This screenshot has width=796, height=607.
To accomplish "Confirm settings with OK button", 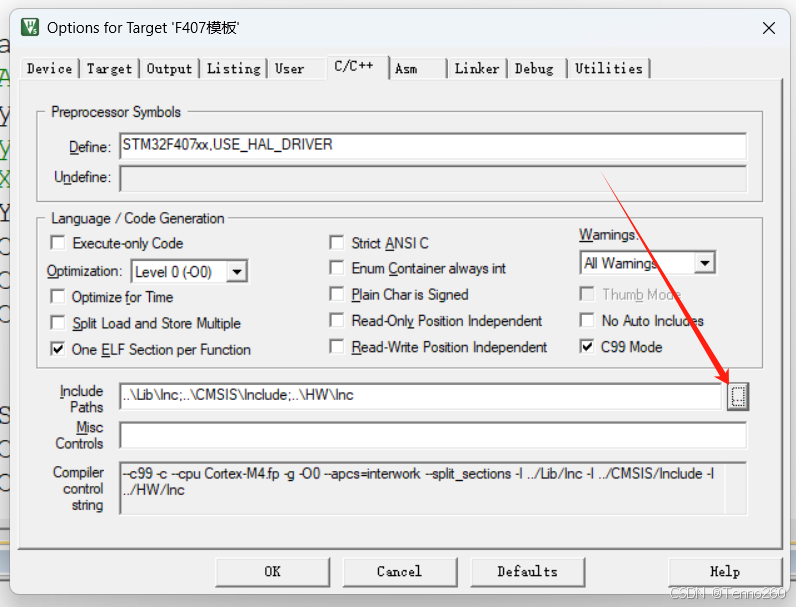I will (273, 572).
